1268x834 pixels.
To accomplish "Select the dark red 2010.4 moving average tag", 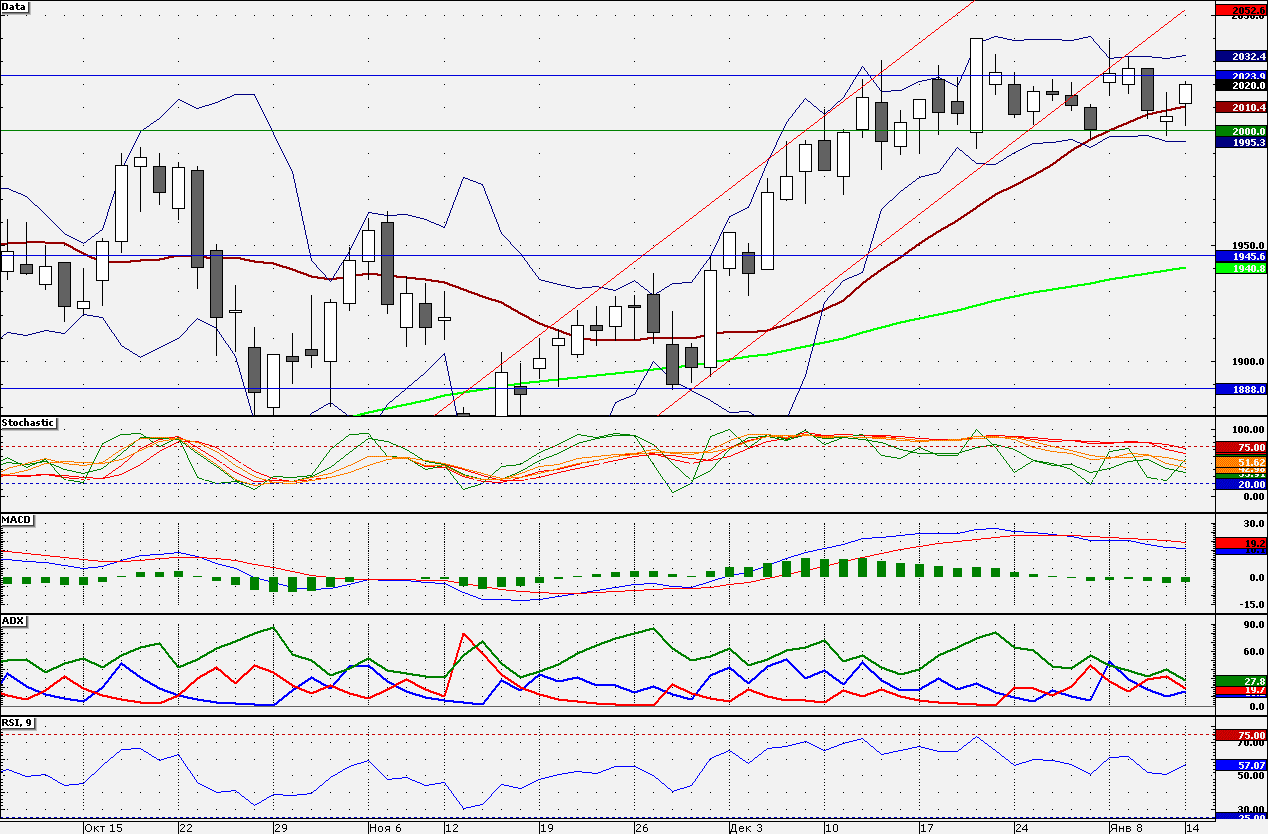I will (1240, 107).
